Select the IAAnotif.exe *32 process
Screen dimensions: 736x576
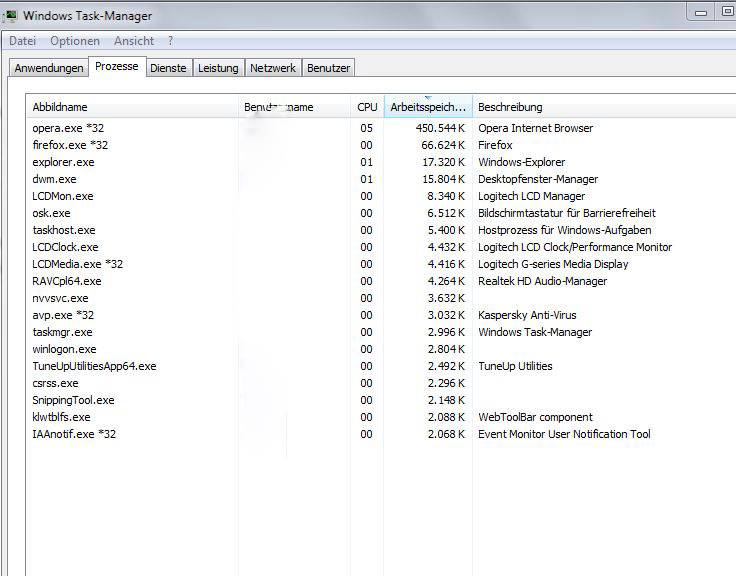[74, 434]
